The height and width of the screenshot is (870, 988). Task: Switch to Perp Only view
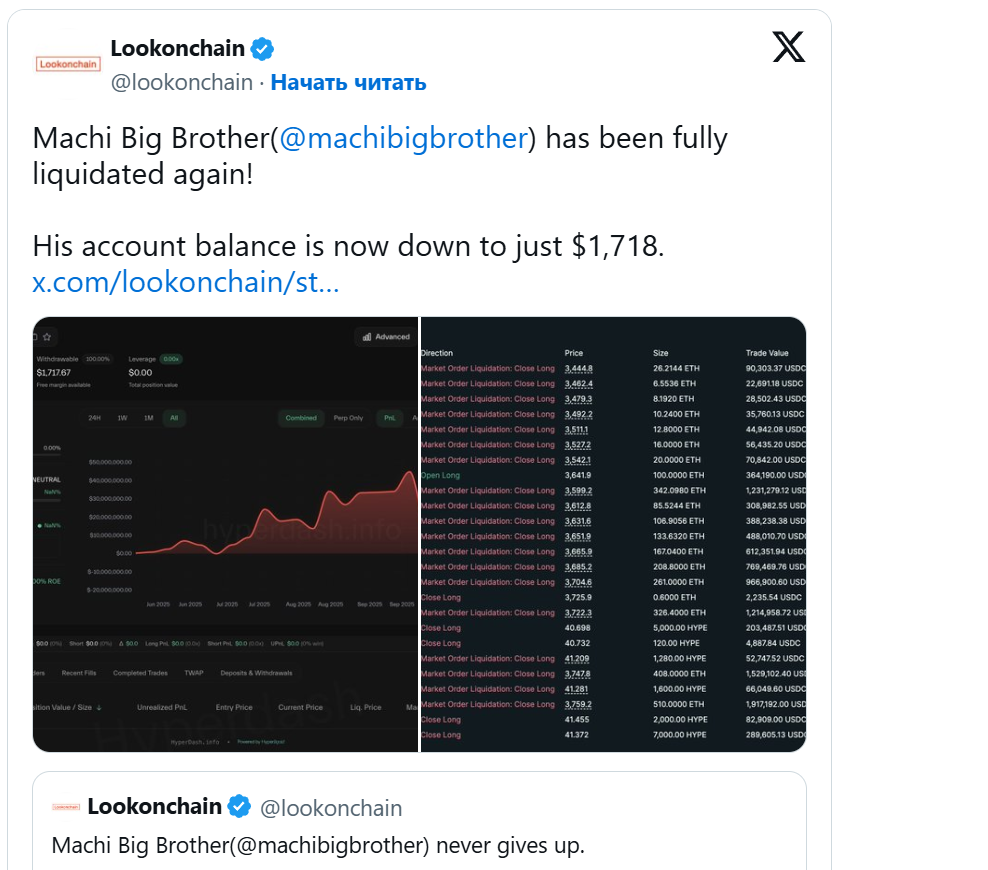pyautogui.click(x=346, y=418)
